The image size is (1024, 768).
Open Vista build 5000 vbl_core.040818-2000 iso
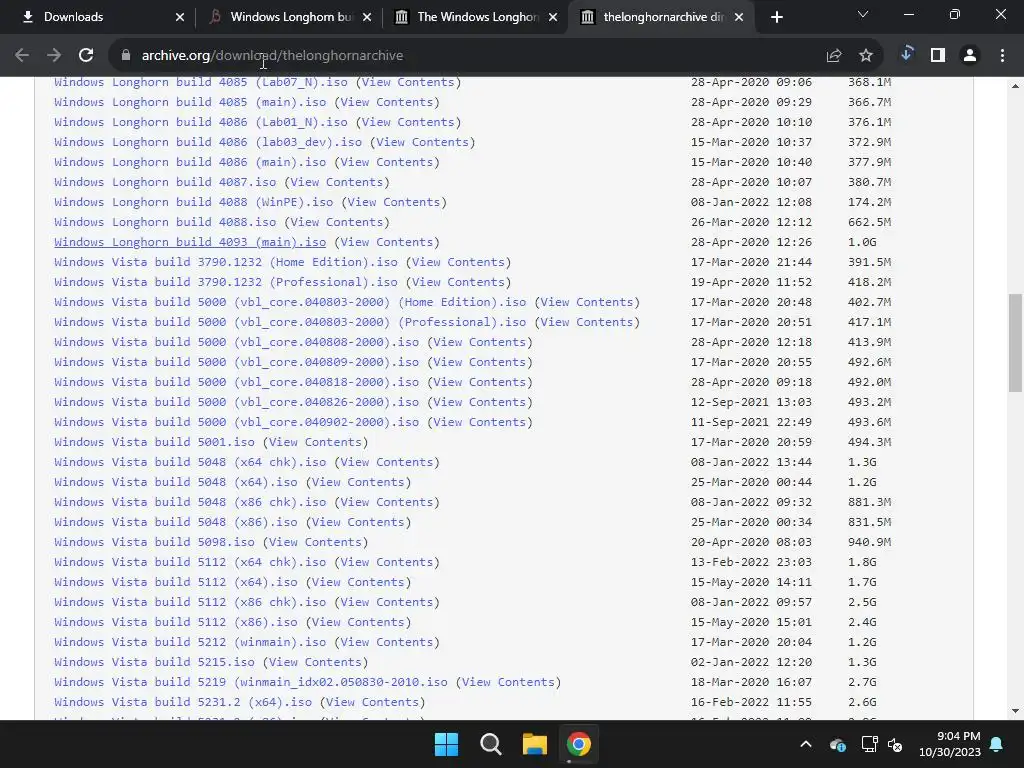click(x=236, y=382)
